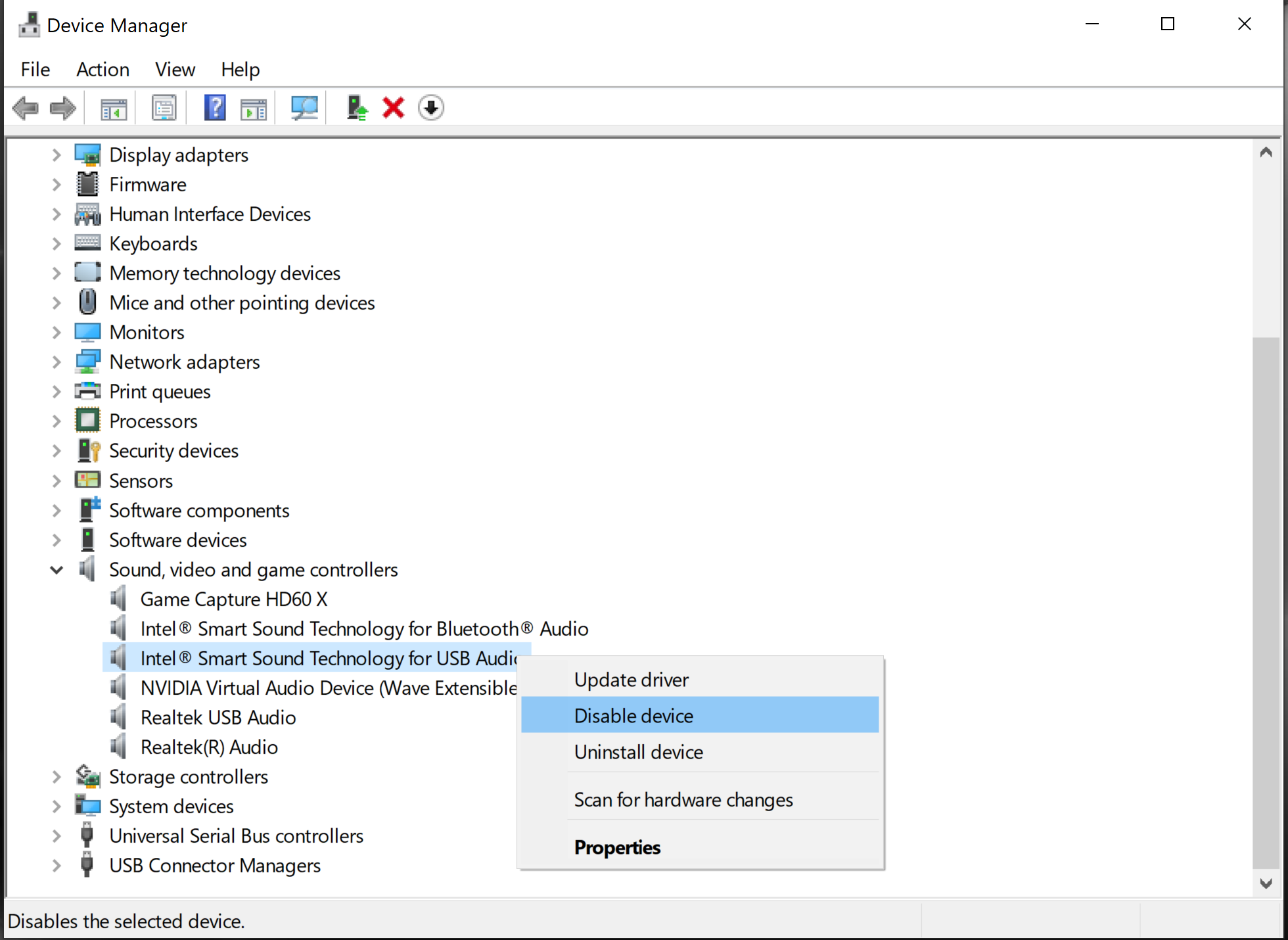The width and height of the screenshot is (1288, 940).
Task: Click the red X uninstall device icon
Action: click(393, 108)
